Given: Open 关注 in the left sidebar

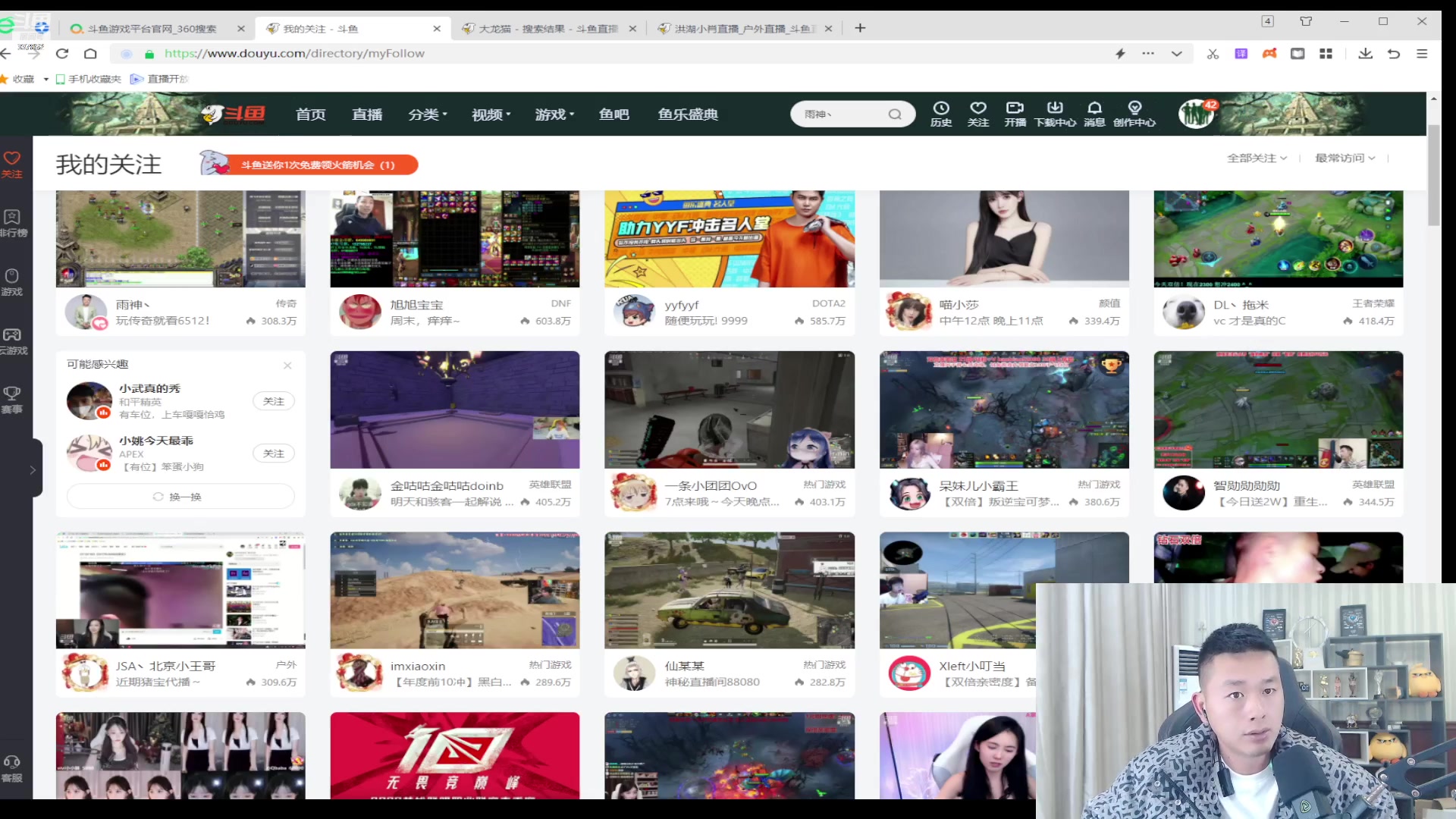Looking at the screenshot, I should coord(12,165).
